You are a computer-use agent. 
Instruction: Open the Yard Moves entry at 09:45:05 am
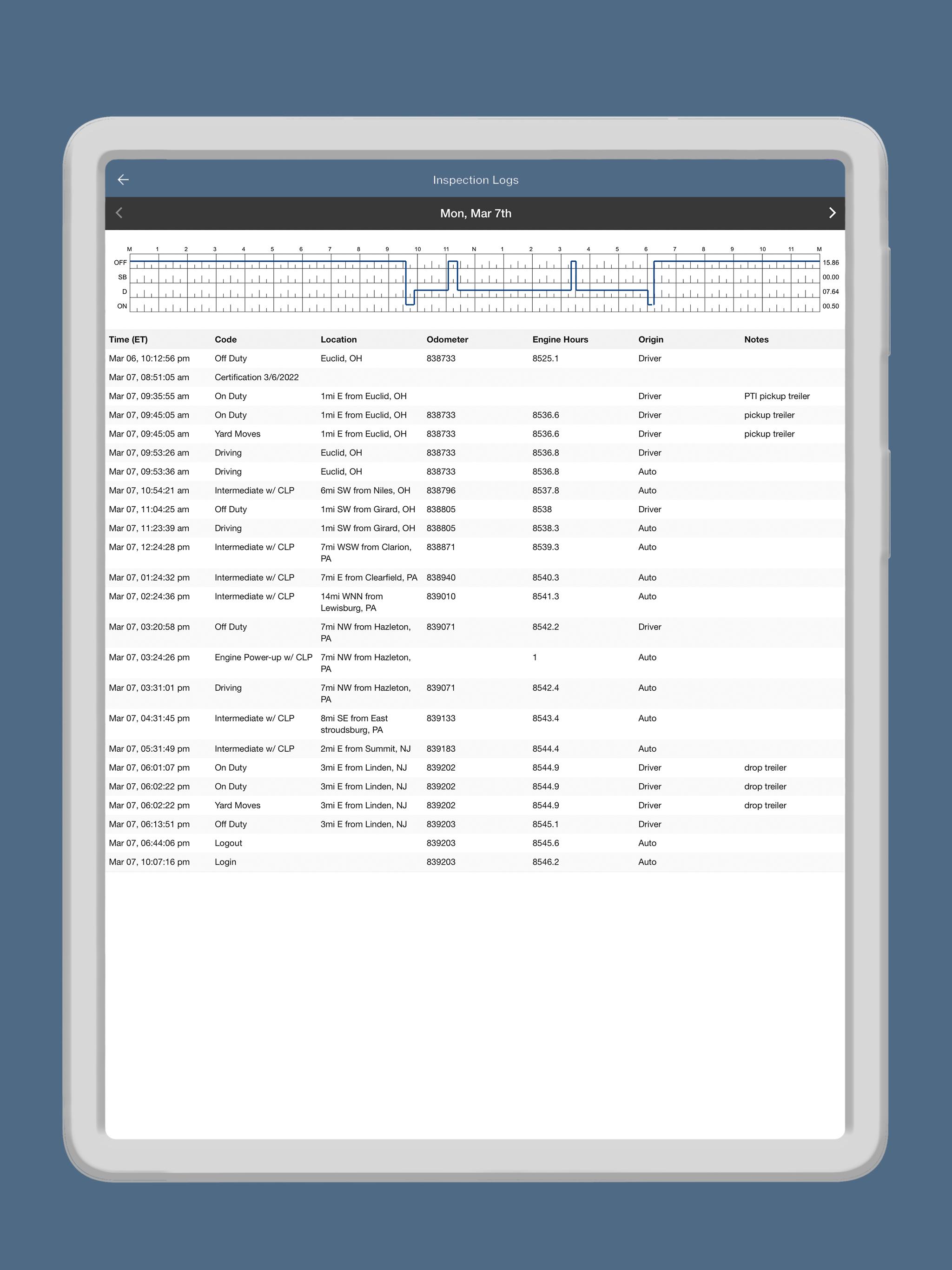pyautogui.click(x=237, y=434)
